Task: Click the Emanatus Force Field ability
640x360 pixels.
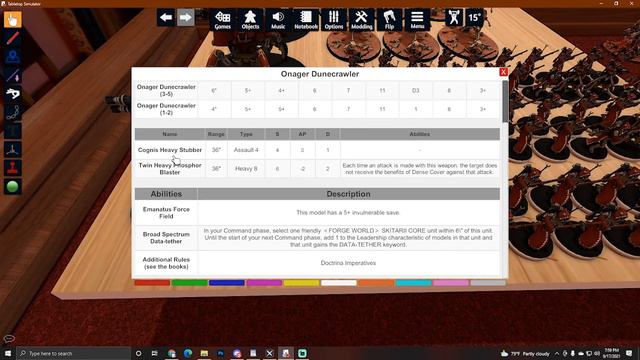Action: [166, 213]
